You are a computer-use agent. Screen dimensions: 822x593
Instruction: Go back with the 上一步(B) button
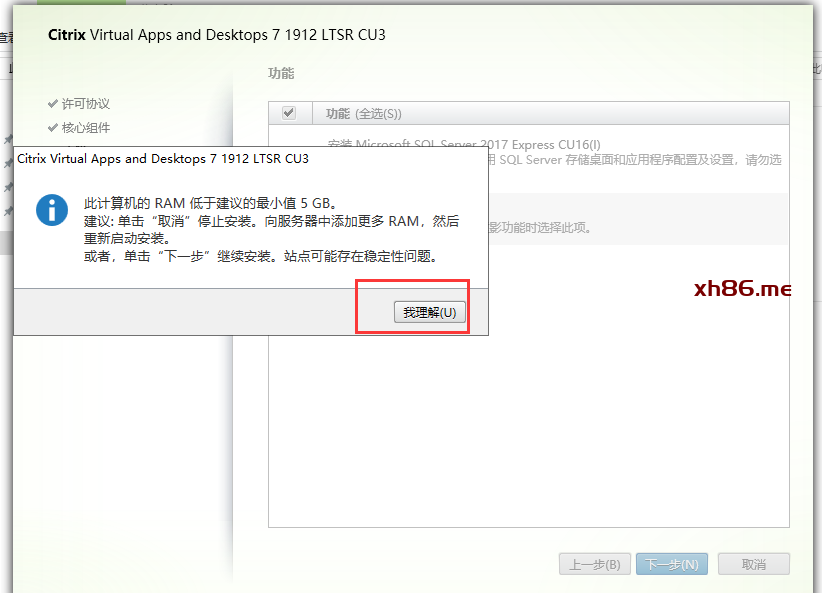[594, 564]
